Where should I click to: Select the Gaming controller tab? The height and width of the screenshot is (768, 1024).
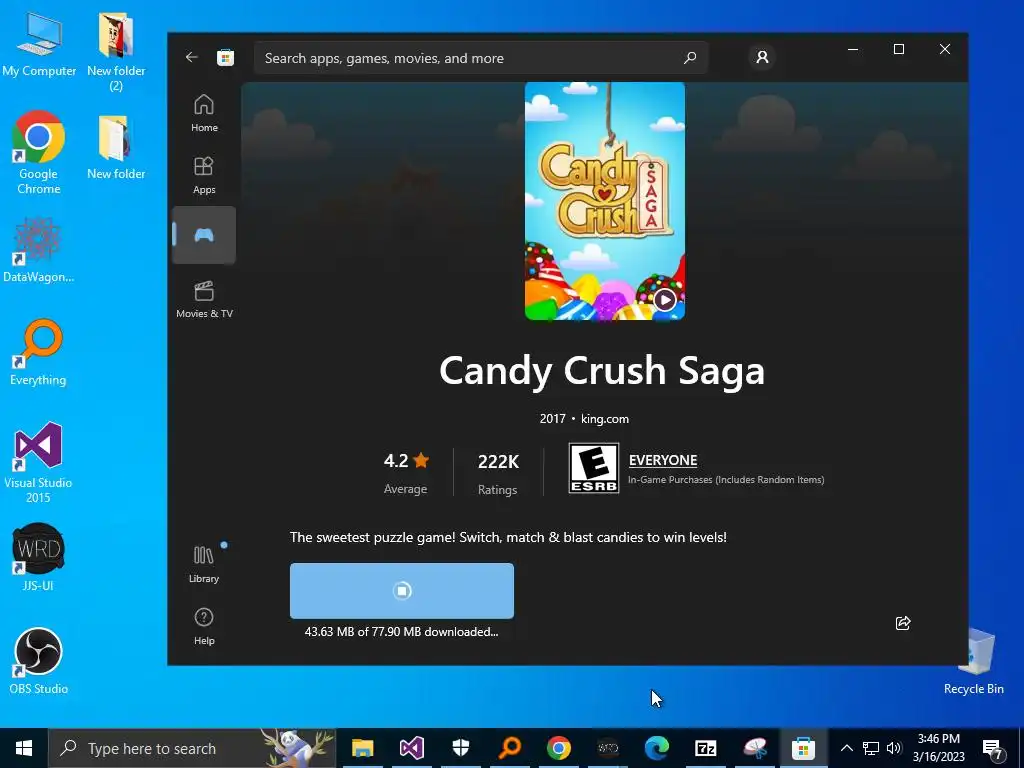[x=204, y=235]
